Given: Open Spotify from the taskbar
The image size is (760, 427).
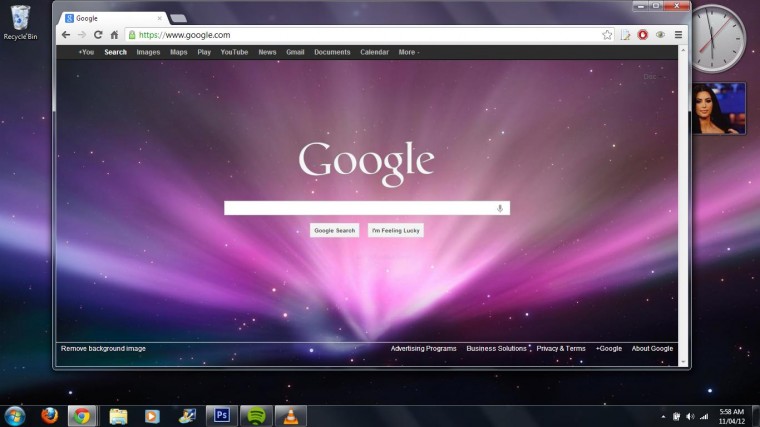Looking at the screenshot, I should (256, 416).
